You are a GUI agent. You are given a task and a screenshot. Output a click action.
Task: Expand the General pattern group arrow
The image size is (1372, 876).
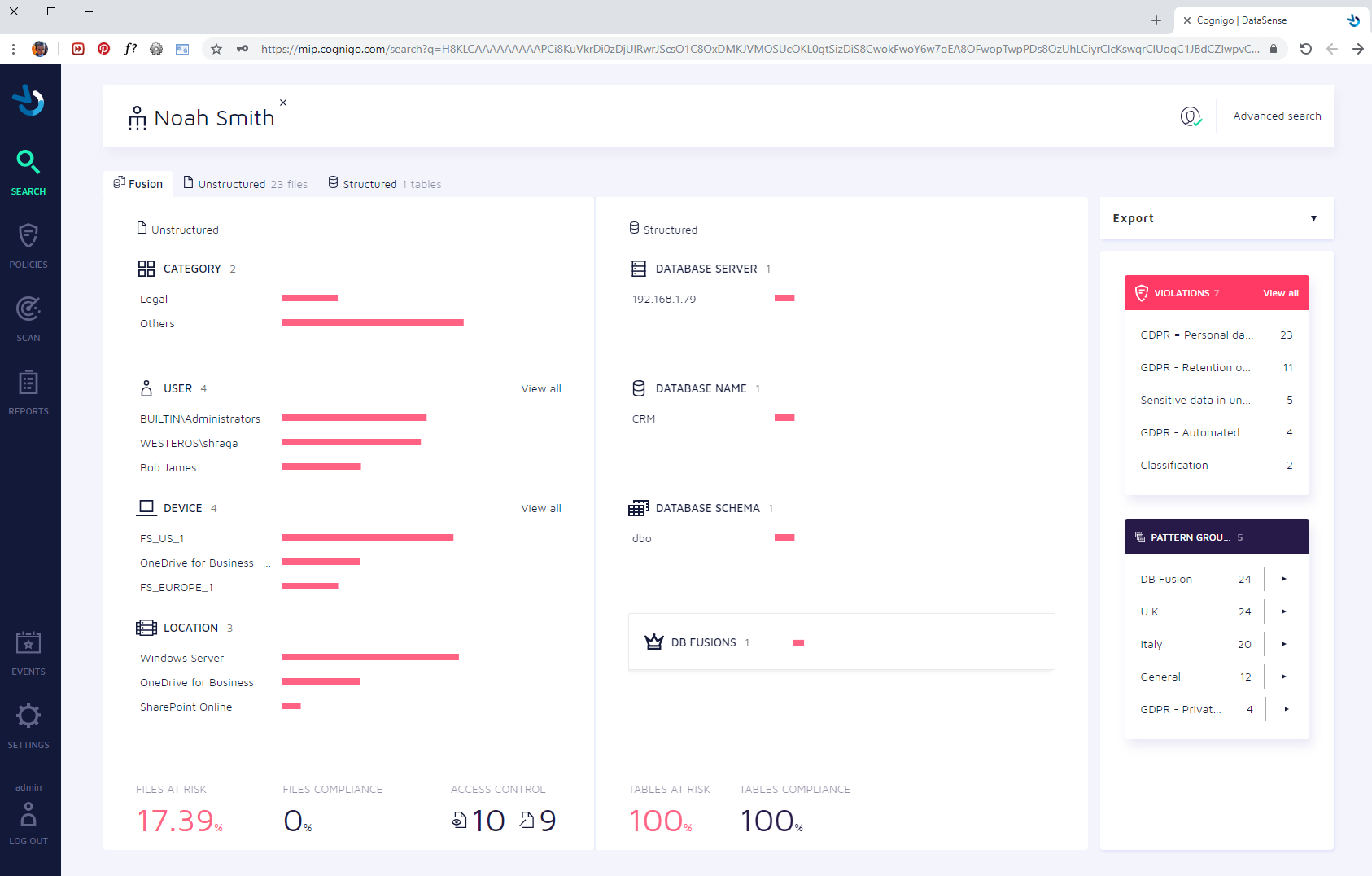[x=1284, y=677]
